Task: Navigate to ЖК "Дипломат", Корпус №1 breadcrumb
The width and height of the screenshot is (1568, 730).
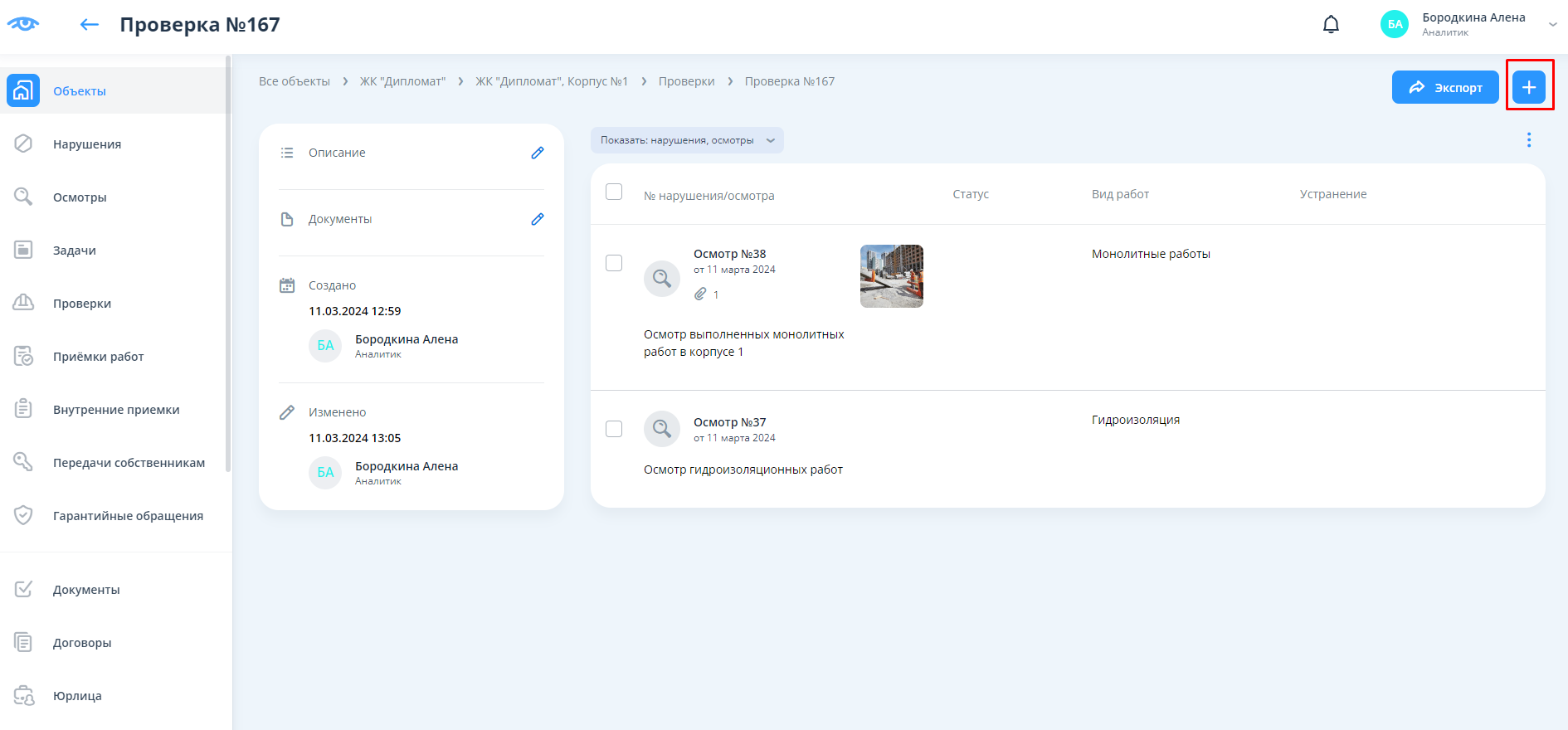Action: (x=551, y=81)
